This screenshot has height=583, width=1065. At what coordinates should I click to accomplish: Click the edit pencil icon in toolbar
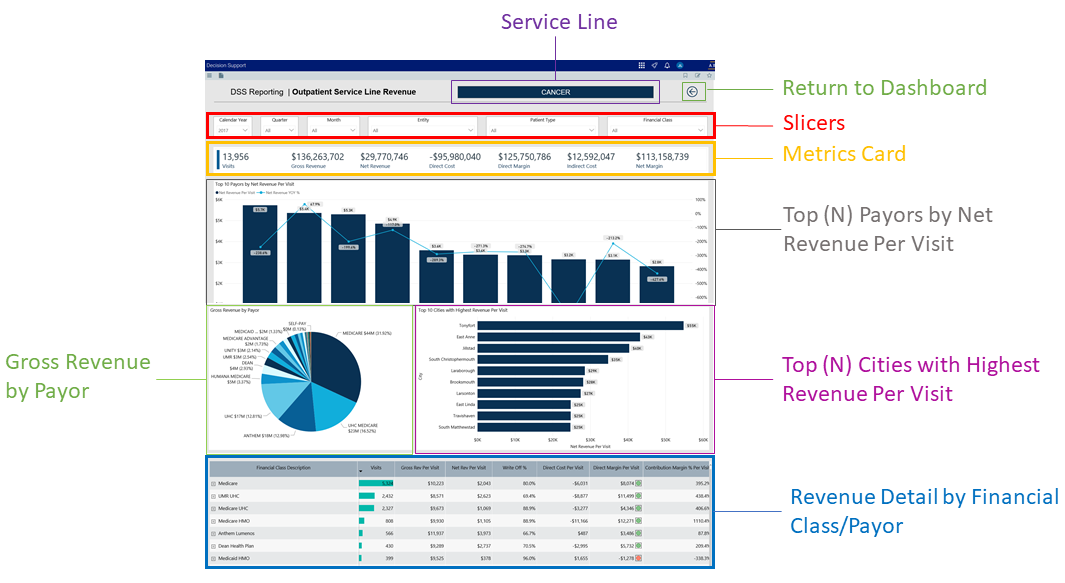click(x=698, y=75)
